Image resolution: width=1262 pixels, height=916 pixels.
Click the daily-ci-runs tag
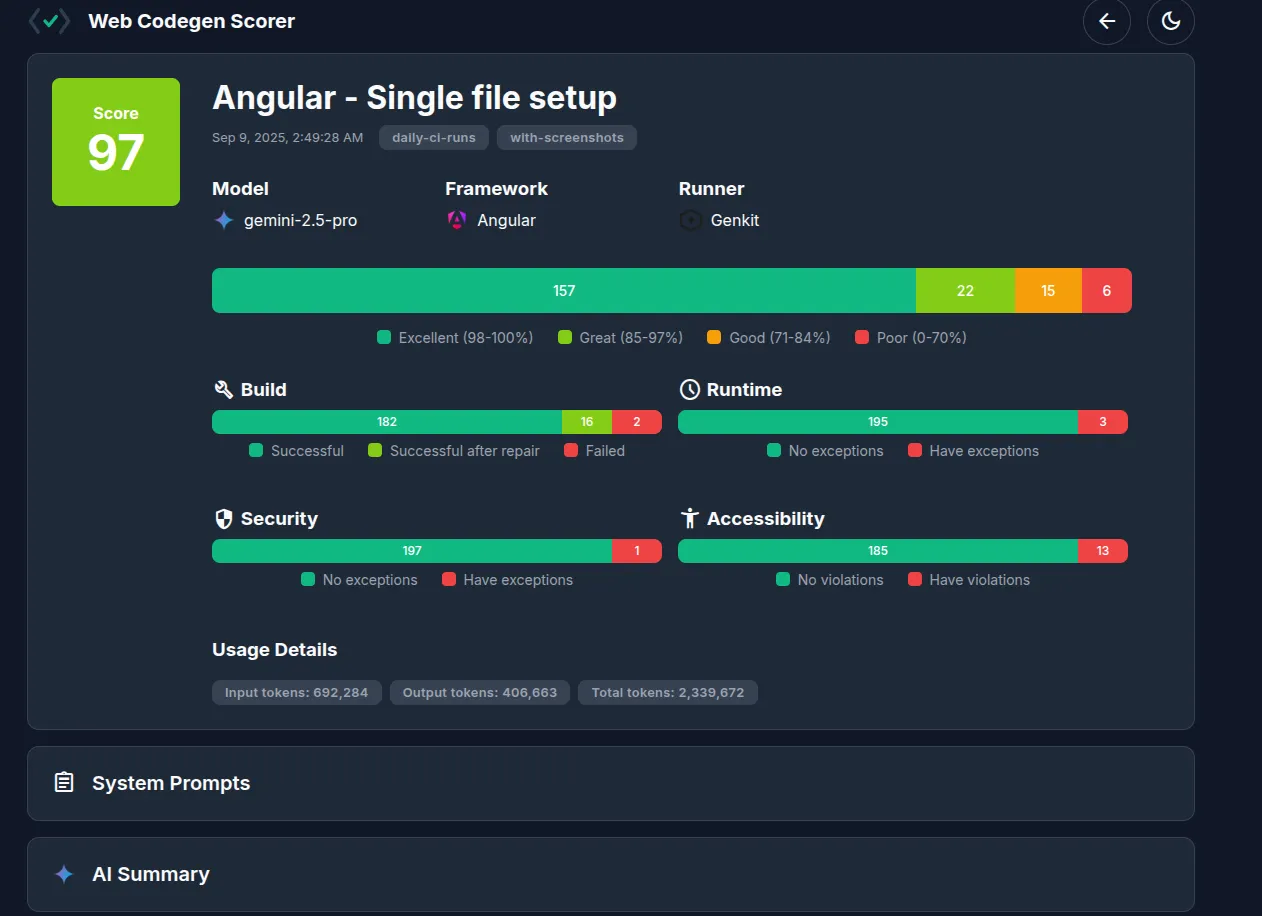coord(434,138)
